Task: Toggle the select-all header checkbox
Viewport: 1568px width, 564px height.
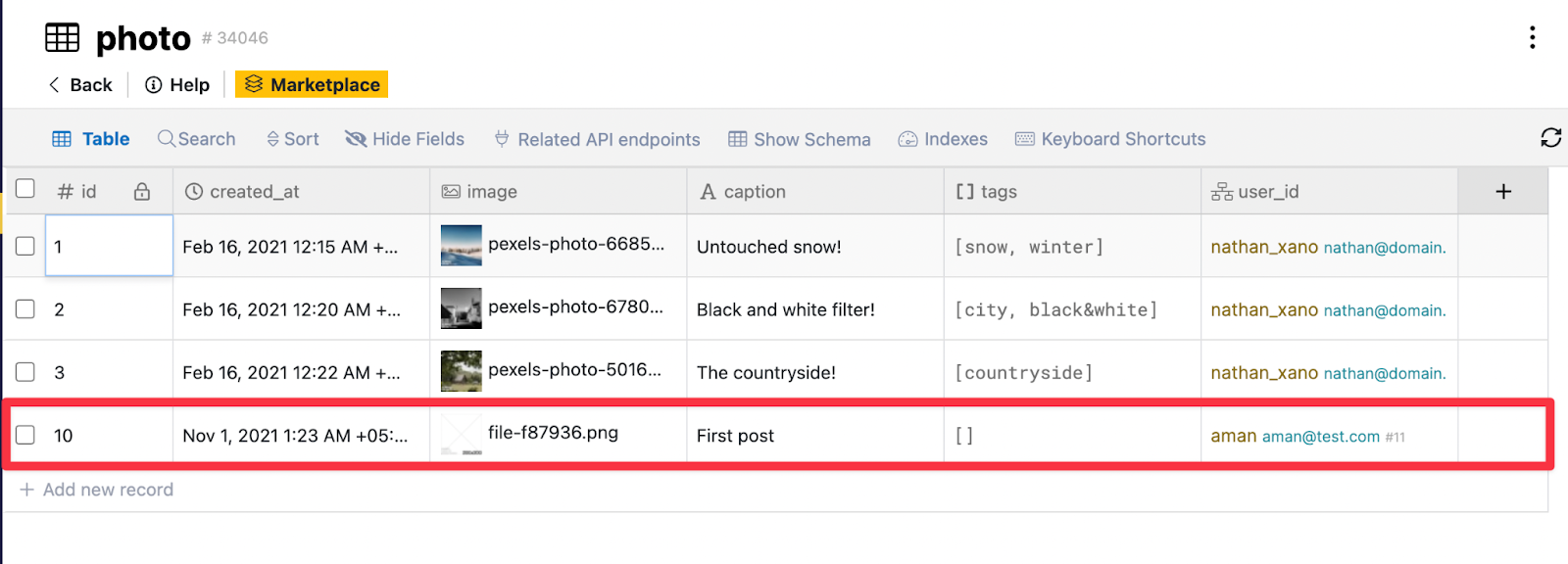Action: tap(25, 189)
